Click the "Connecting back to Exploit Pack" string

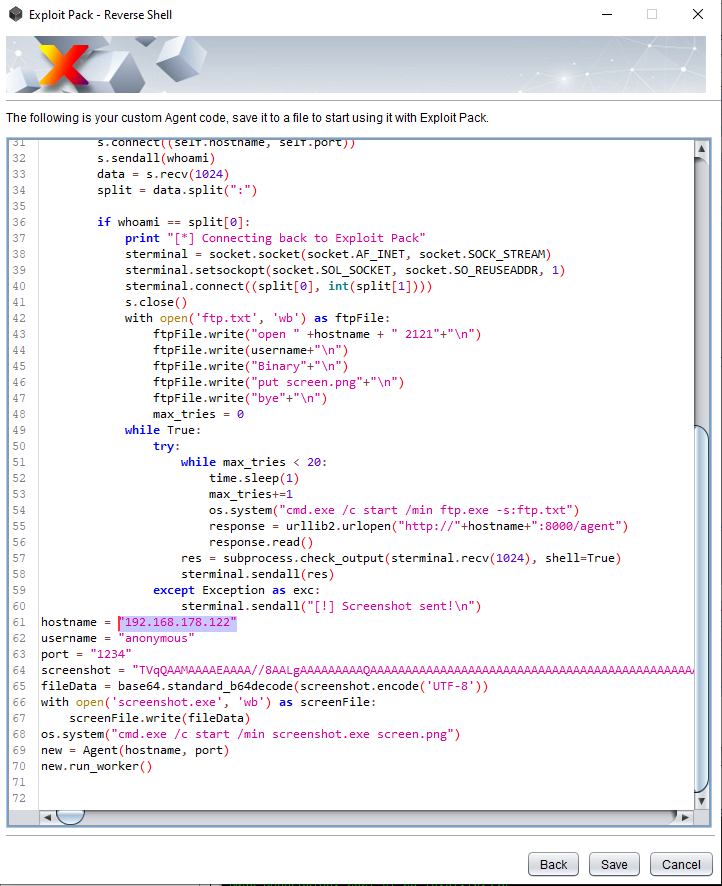297,238
